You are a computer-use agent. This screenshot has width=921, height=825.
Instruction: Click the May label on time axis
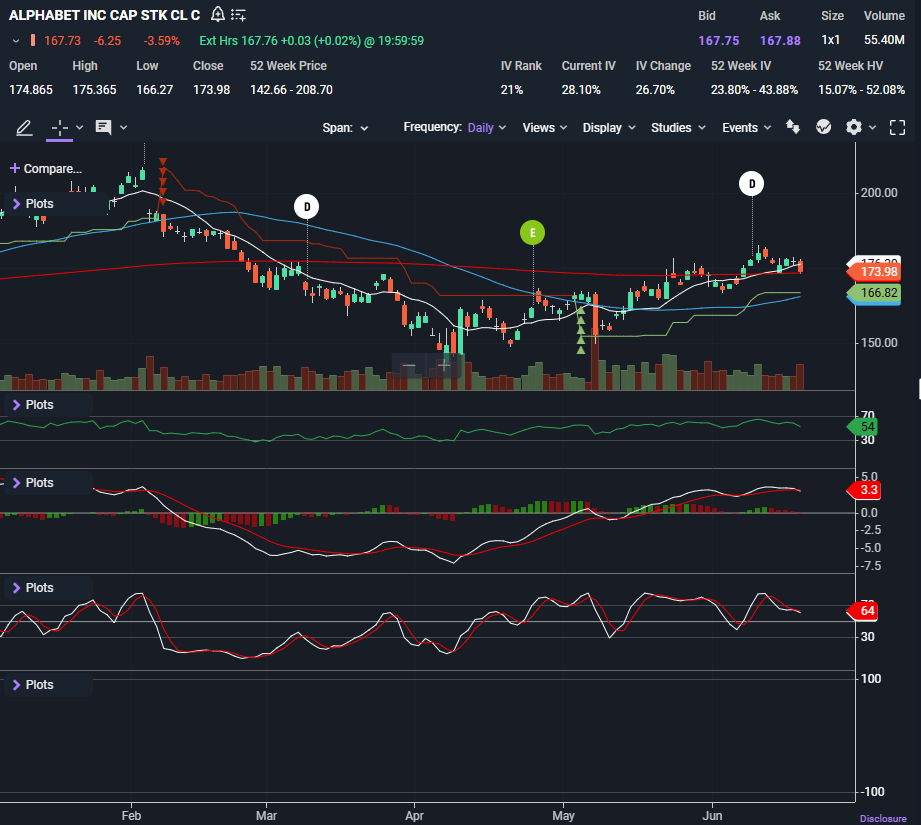[x=563, y=816]
